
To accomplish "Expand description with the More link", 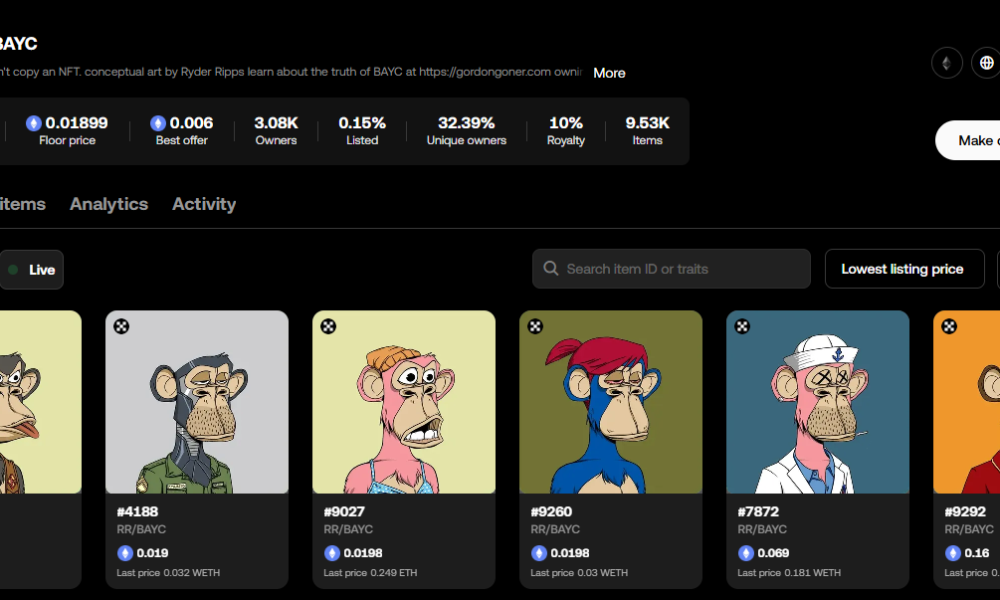I will coord(609,73).
